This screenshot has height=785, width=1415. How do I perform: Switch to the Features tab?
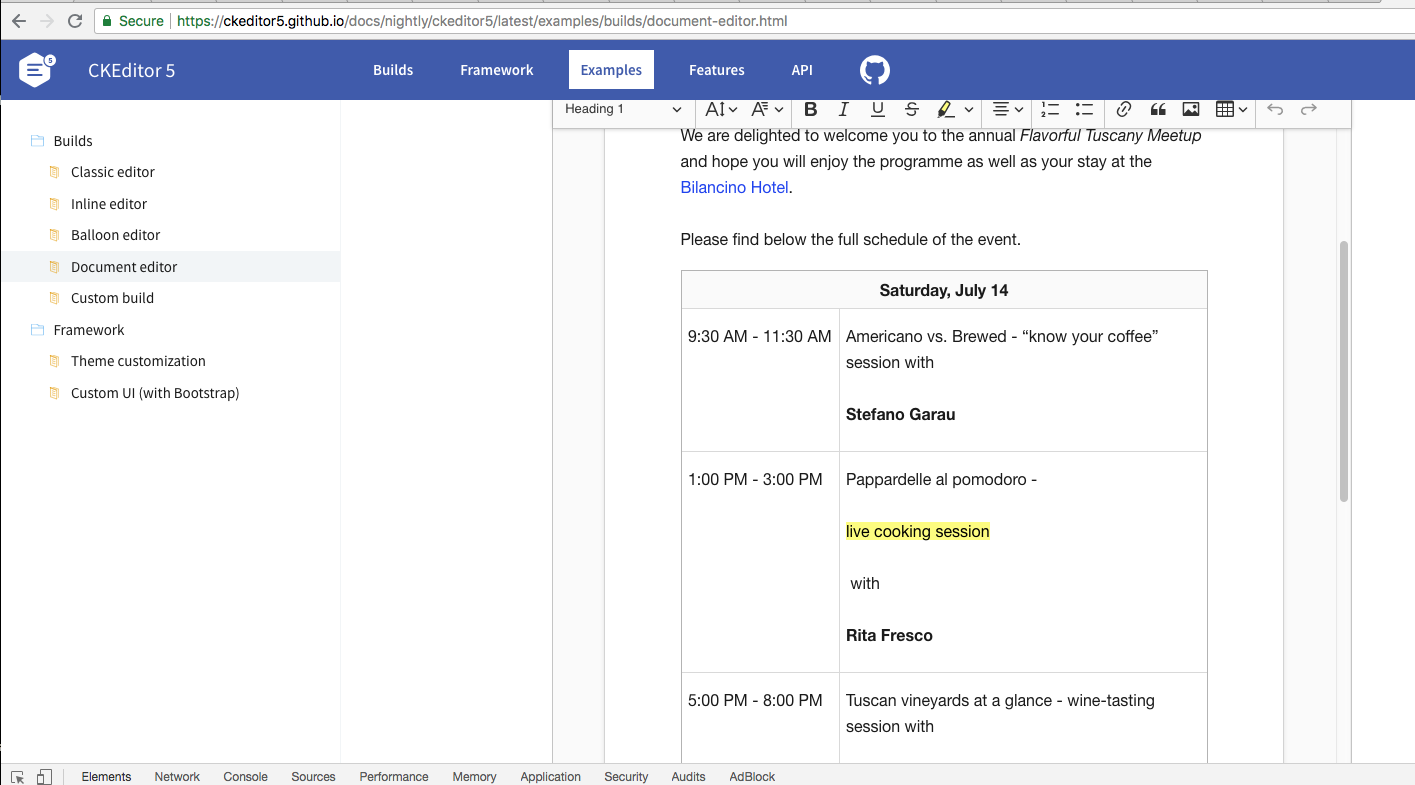click(716, 69)
